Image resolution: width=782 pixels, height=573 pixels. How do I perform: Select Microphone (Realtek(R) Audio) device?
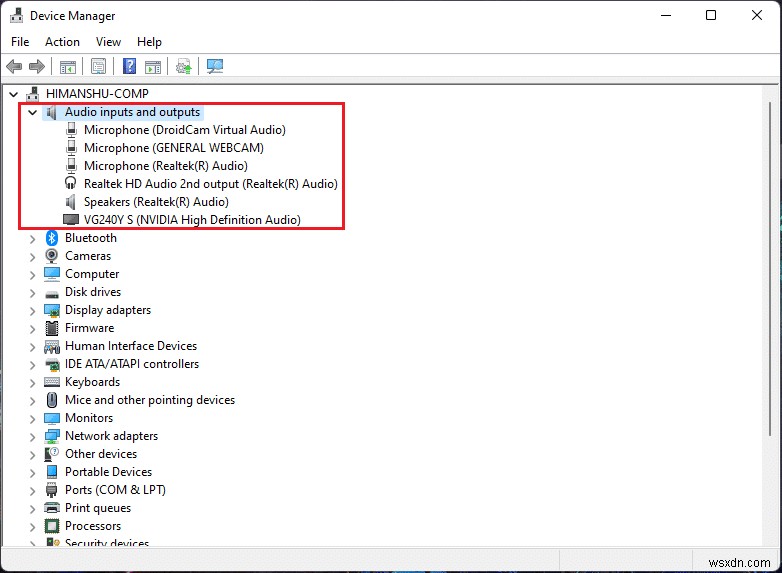166,166
